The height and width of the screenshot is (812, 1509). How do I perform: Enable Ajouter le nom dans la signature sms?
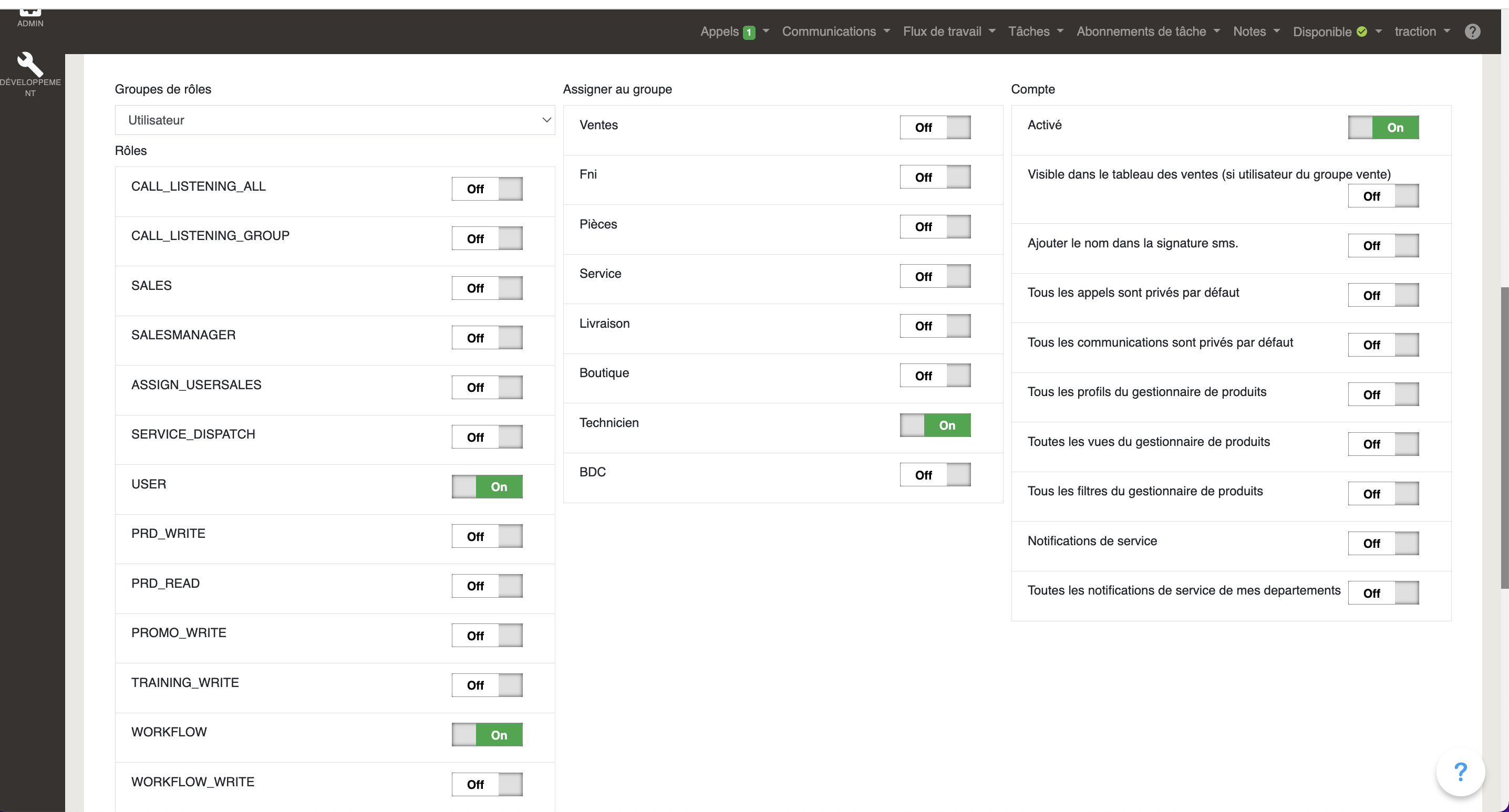(1383, 246)
